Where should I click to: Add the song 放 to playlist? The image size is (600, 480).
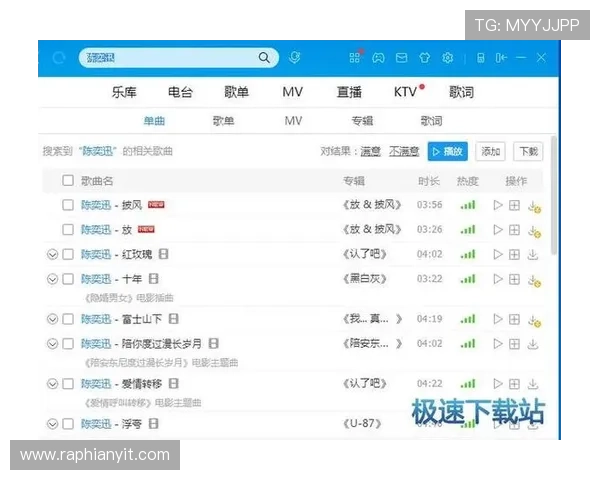514,230
